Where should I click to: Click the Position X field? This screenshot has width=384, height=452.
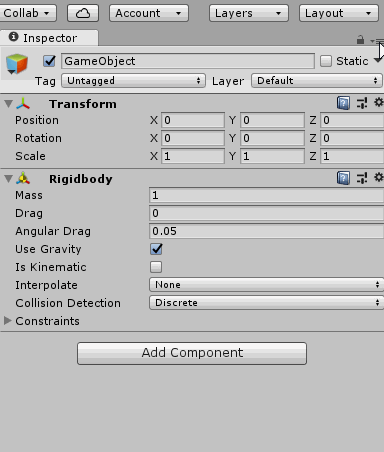point(193,120)
